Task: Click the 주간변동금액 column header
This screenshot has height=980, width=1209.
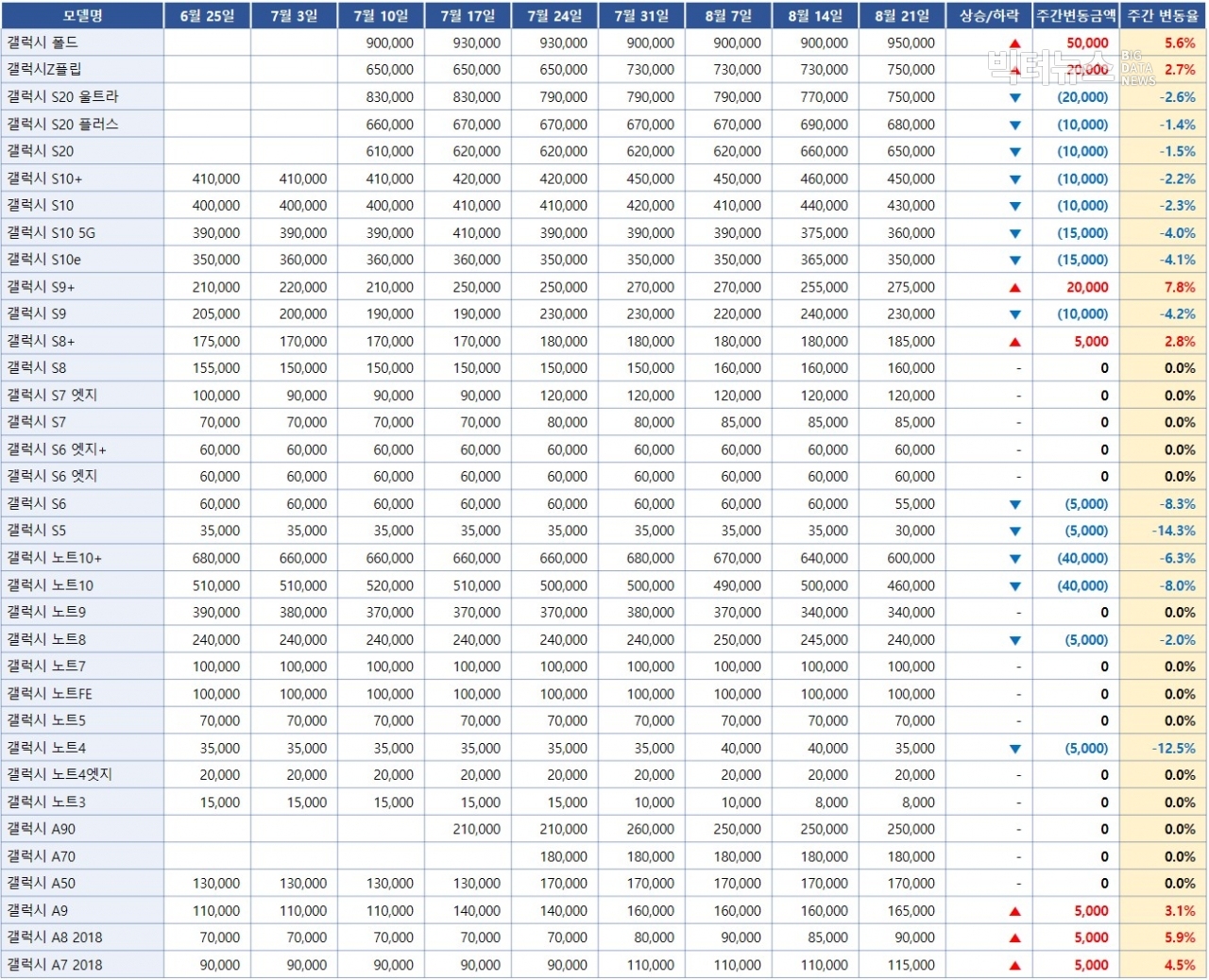Action: (1077, 16)
